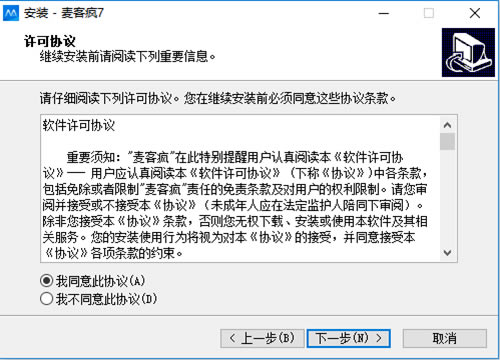The height and width of the screenshot is (360, 500).
Task: Select 我同意此协议(A) radio button
Action: pos(46,281)
